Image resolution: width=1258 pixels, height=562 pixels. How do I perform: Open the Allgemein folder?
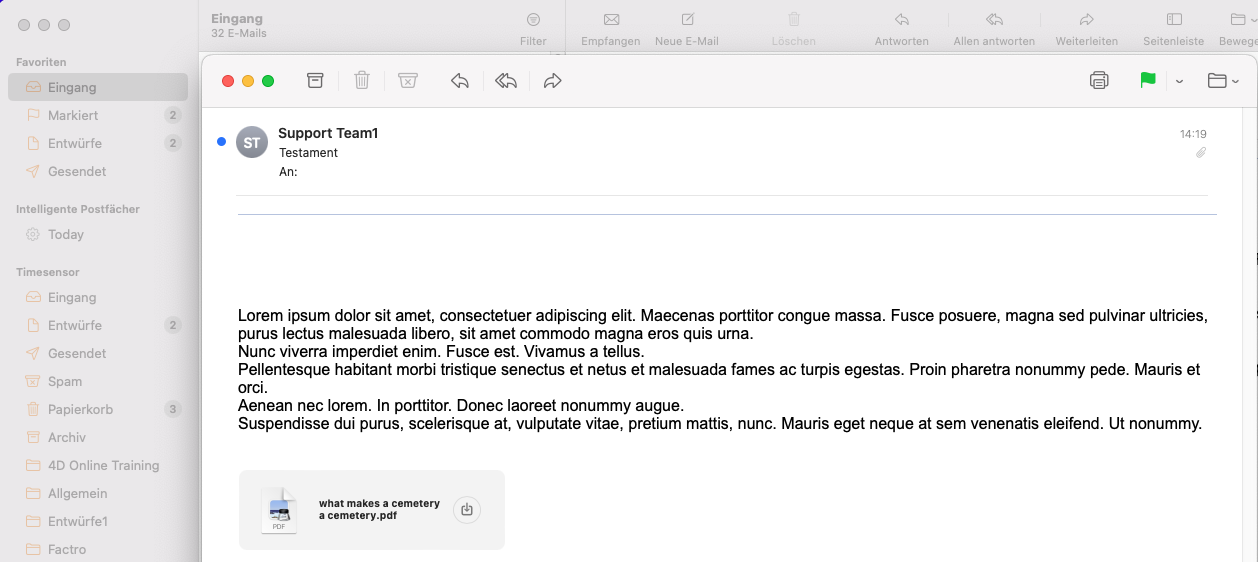(98, 493)
